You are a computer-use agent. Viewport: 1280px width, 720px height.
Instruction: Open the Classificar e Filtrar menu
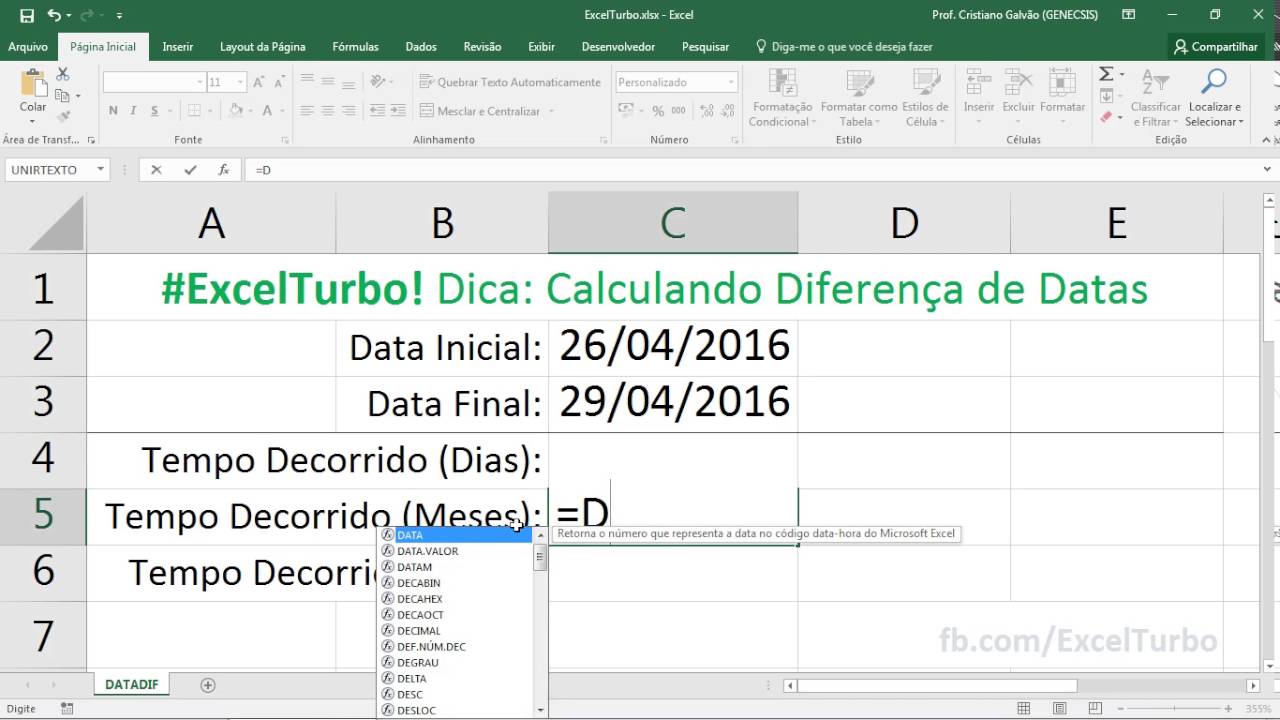click(x=1155, y=98)
